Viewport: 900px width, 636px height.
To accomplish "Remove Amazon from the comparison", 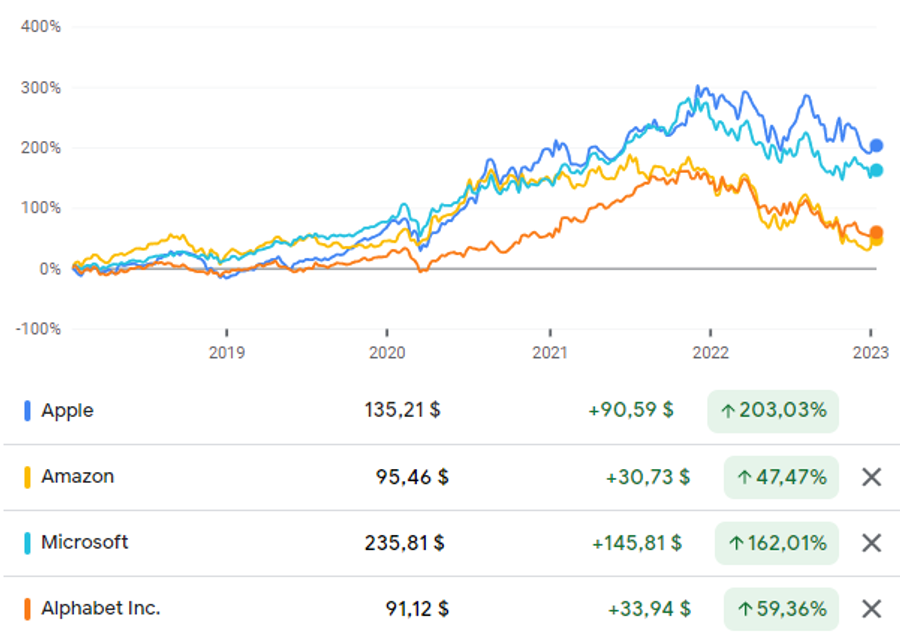I will [871, 476].
